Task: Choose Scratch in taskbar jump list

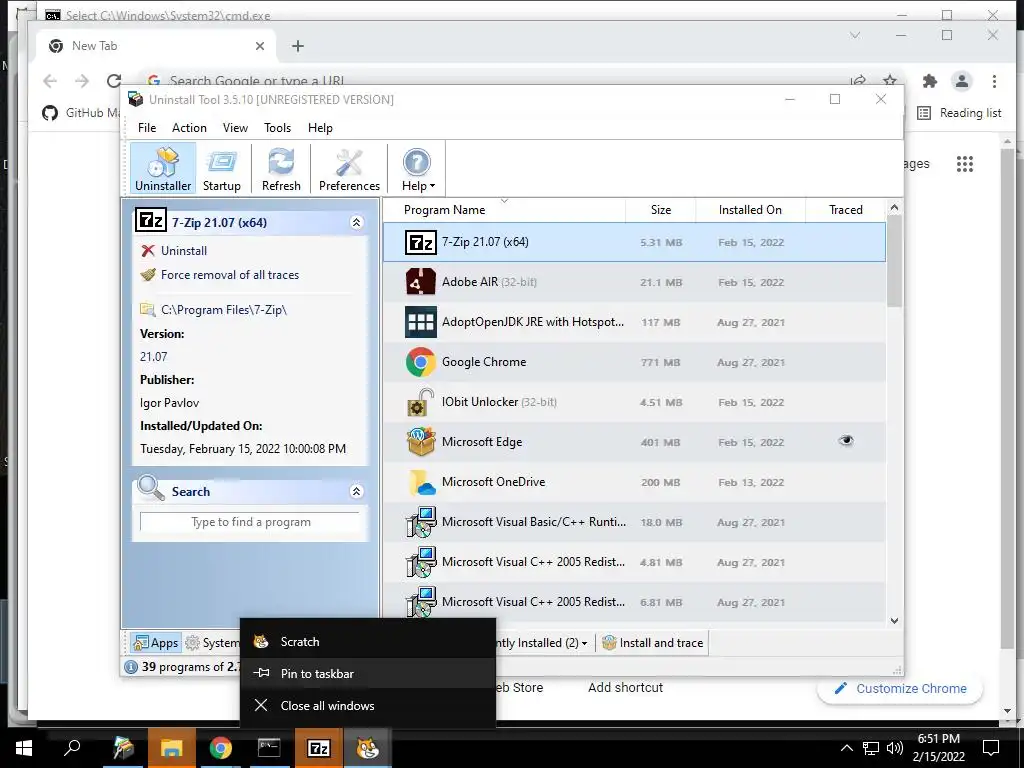Action: 368,641
